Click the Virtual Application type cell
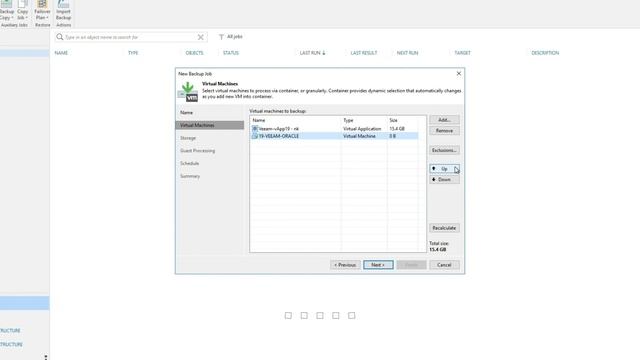Image resolution: width=640 pixels, height=360 pixels. [362, 129]
